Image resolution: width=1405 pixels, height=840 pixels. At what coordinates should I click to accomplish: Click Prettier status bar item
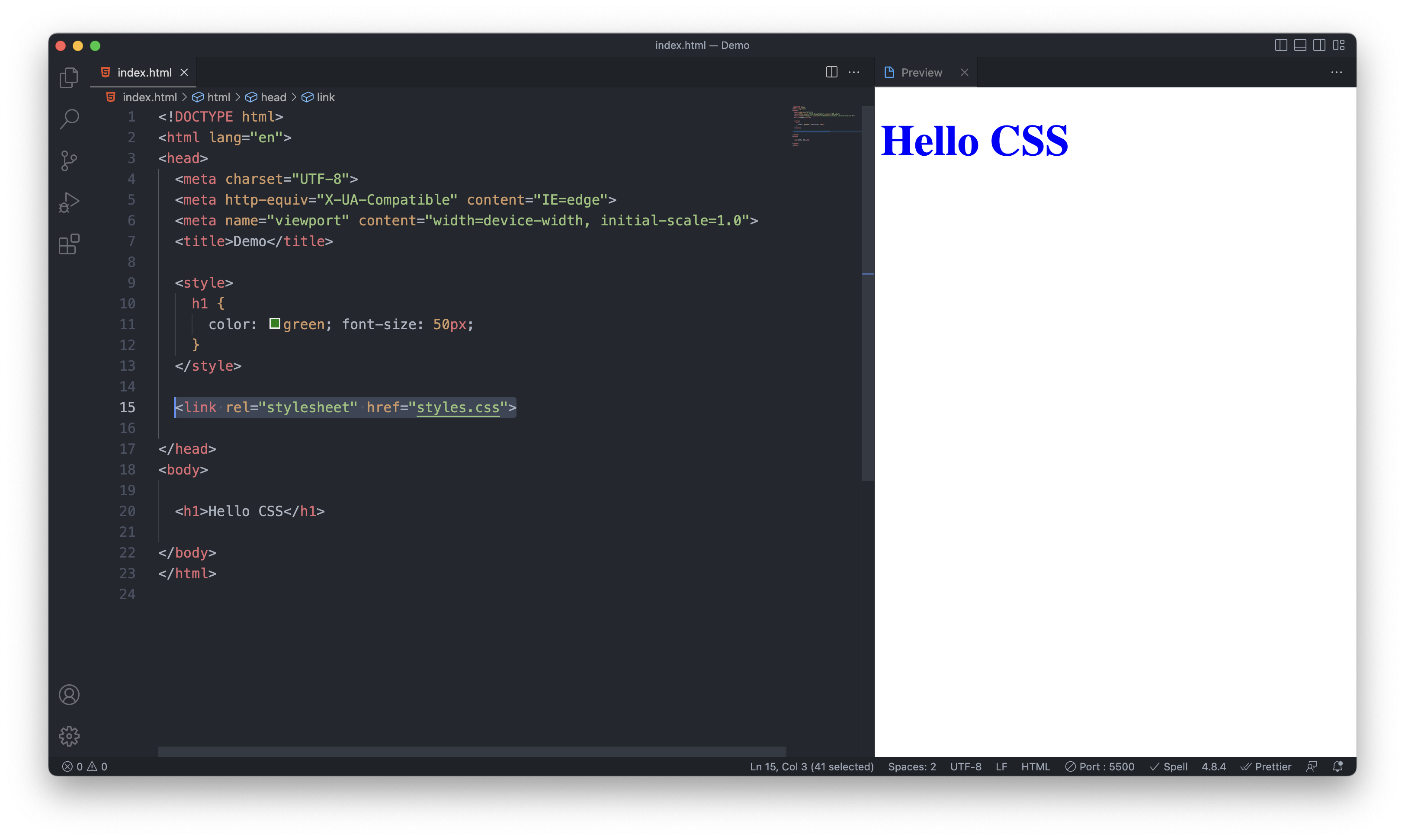click(1266, 766)
